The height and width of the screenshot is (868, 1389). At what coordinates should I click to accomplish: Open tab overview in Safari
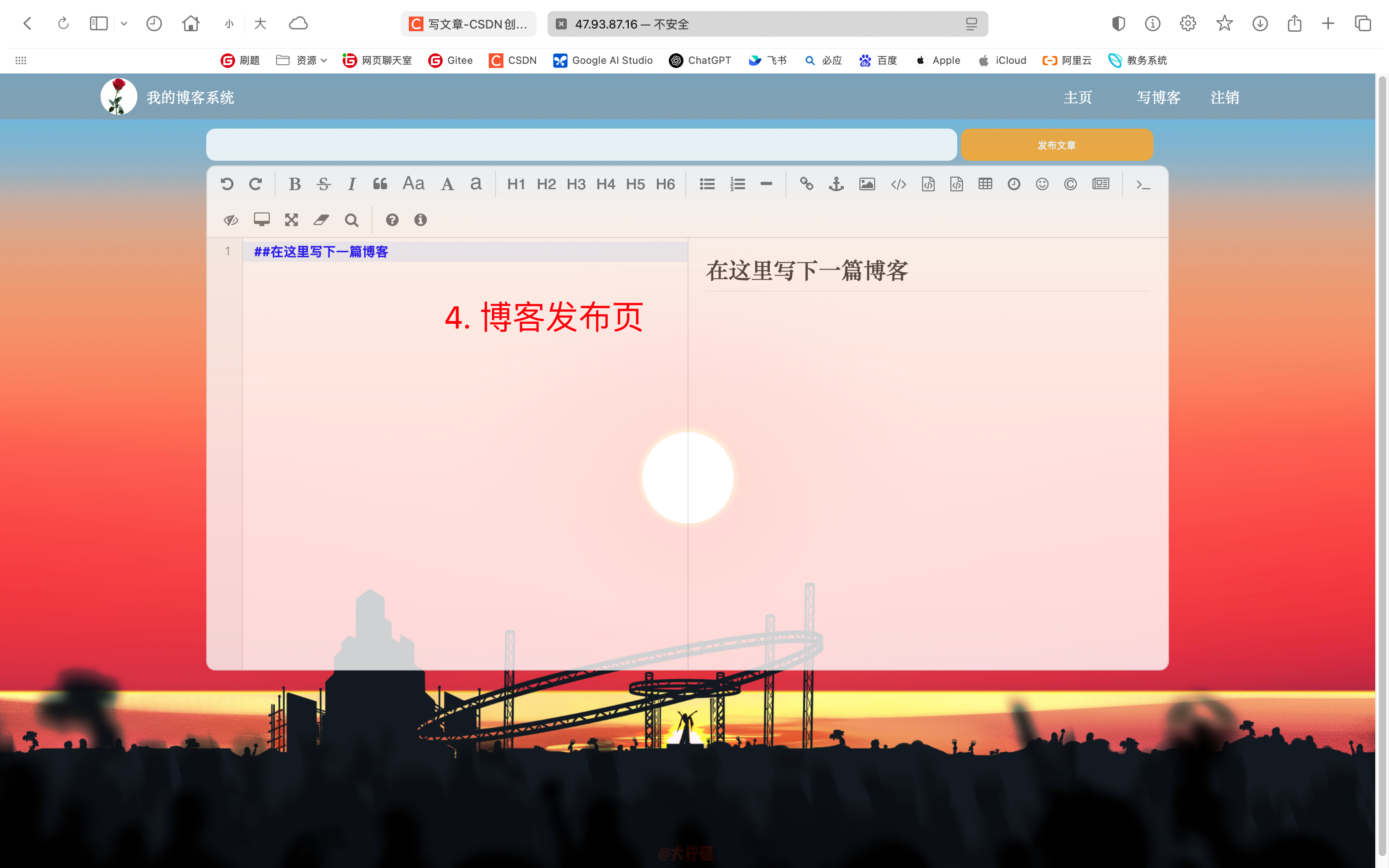(x=1363, y=23)
